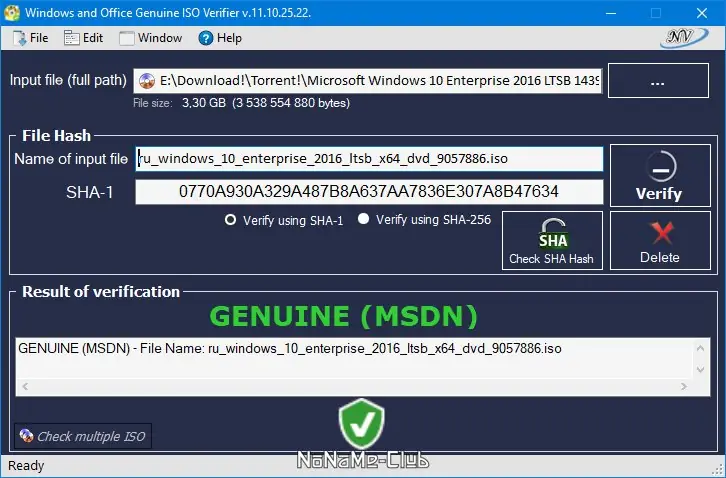Click the SHA-1 hash value field
Screen dimensions: 726x478
[369, 192]
